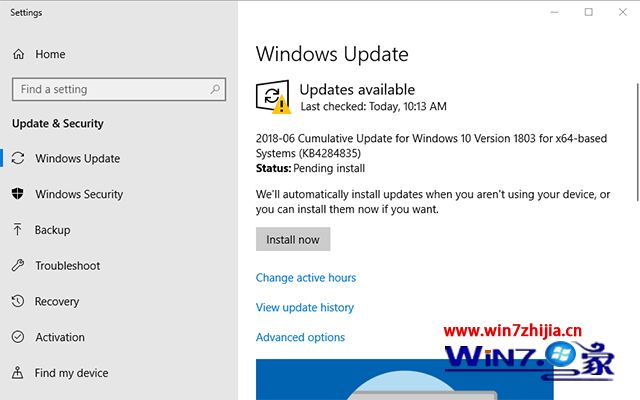640x400 pixels.
Task: Click the KB4284835 cumulative update description
Action: (431, 146)
